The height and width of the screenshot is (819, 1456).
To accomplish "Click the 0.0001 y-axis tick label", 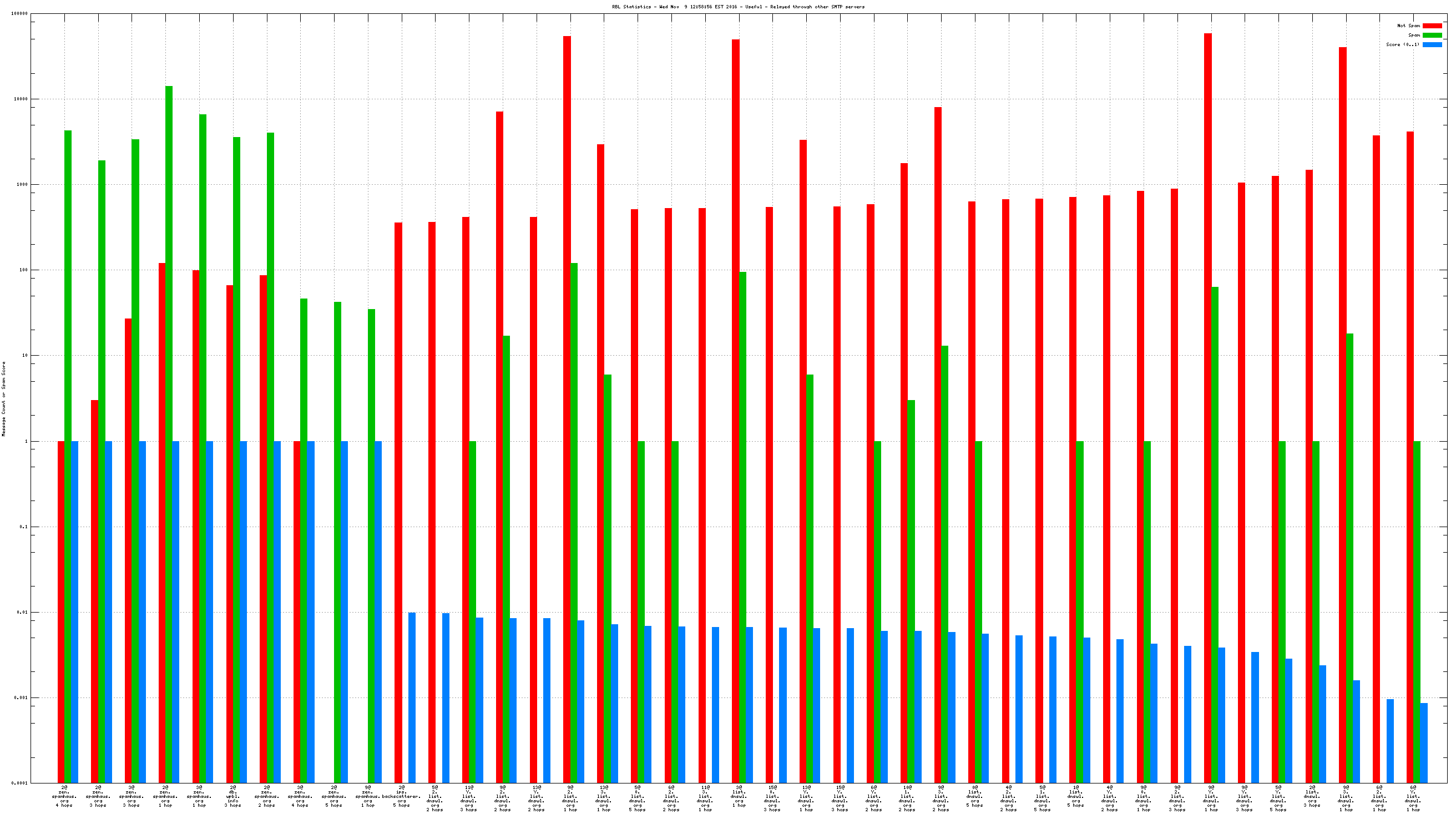I will [x=19, y=783].
